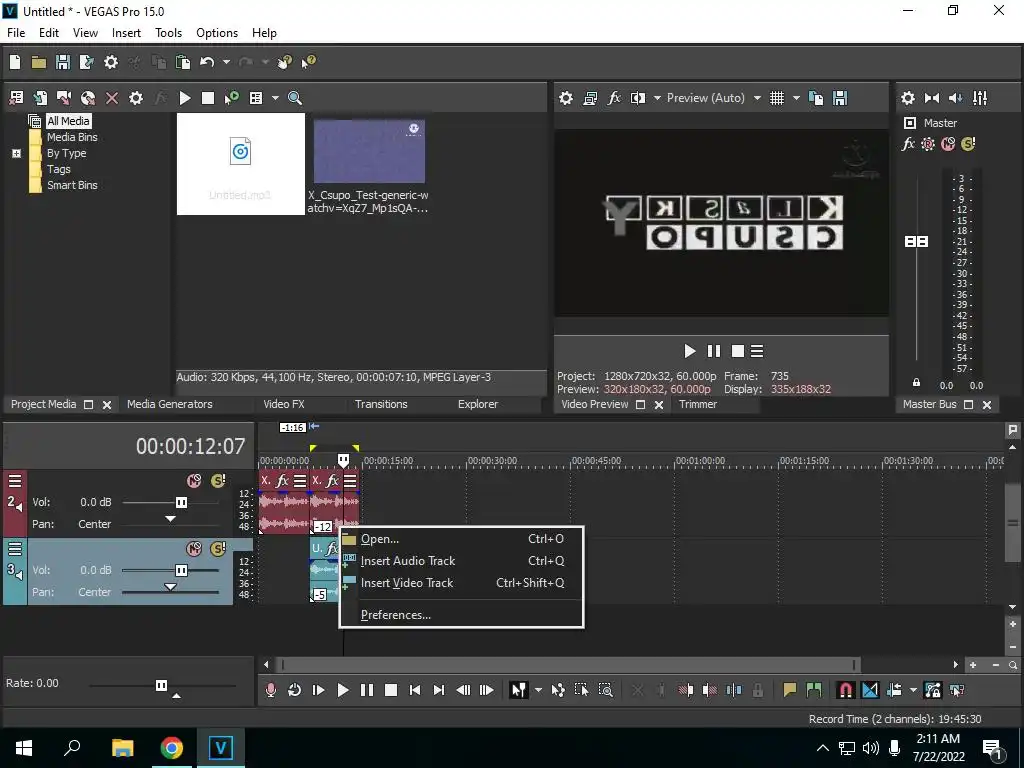Image resolution: width=1024 pixels, height=768 pixels.
Task: Click the undo arrow icon
Action: (x=207, y=62)
